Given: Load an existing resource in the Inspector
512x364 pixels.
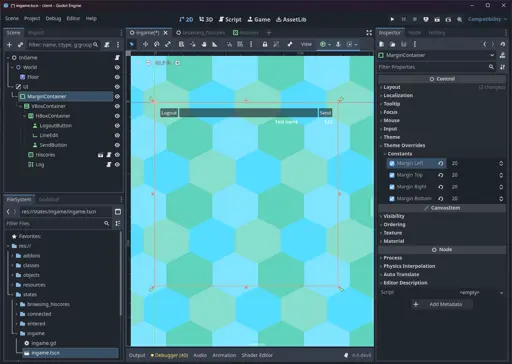Looking at the screenshot, I should 393,44.
